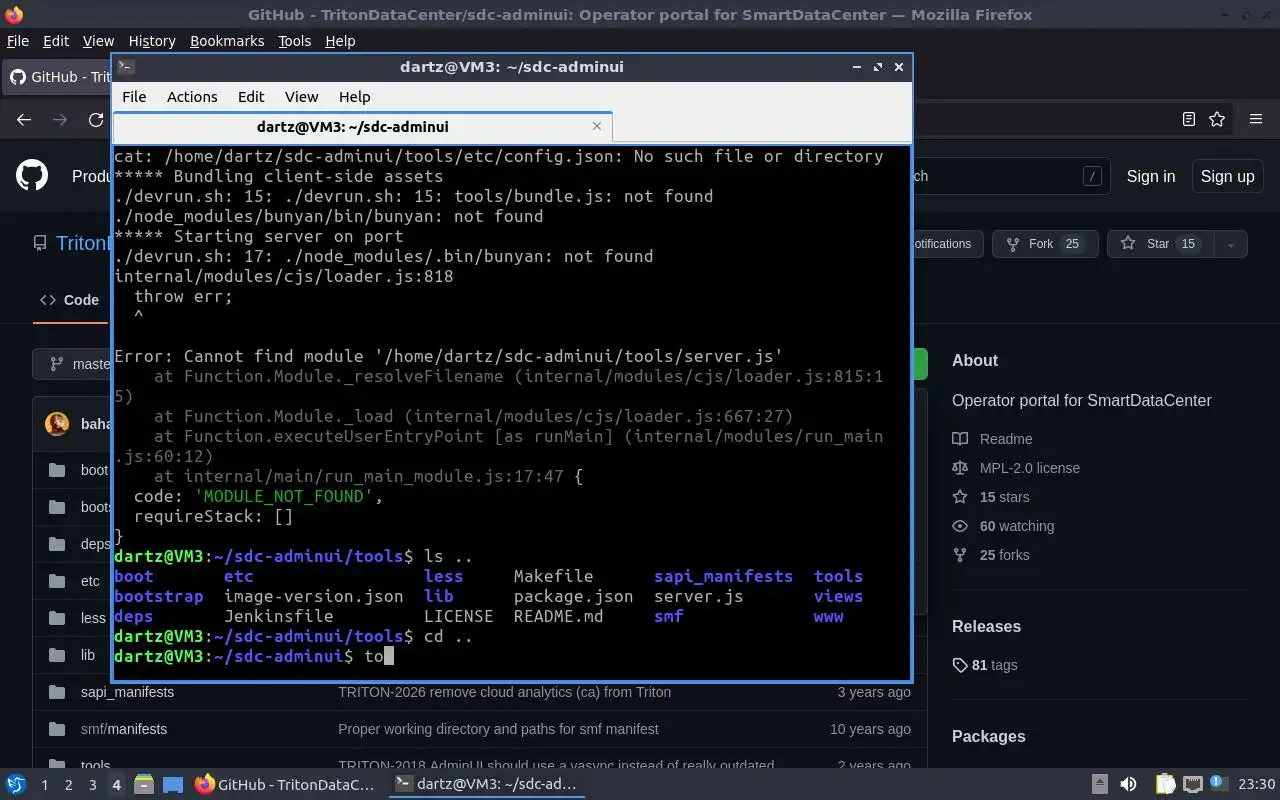The height and width of the screenshot is (800, 1280).
Task: Open the terminal's Edit menu
Action: pyautogui.click(x=251, y=97)
